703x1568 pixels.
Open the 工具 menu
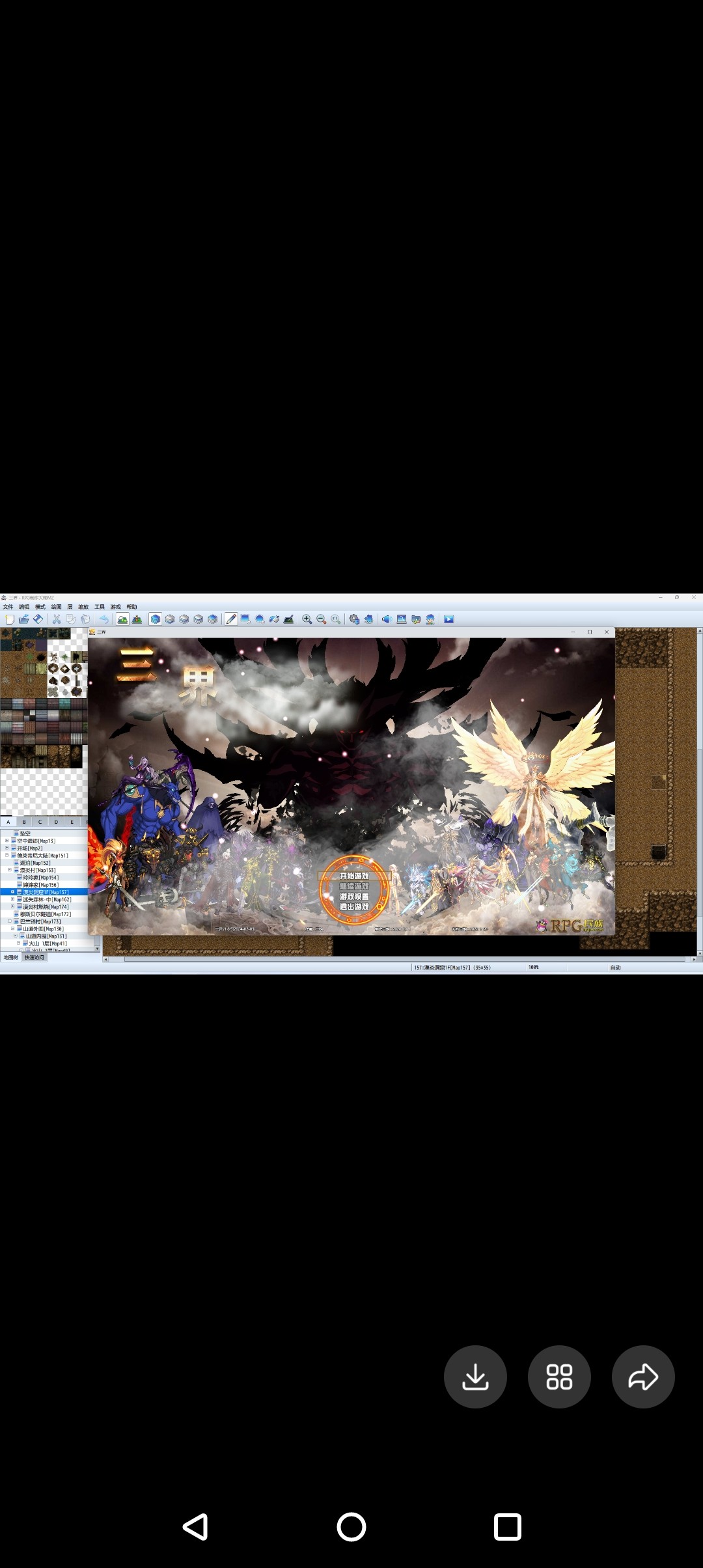[100, 607]
